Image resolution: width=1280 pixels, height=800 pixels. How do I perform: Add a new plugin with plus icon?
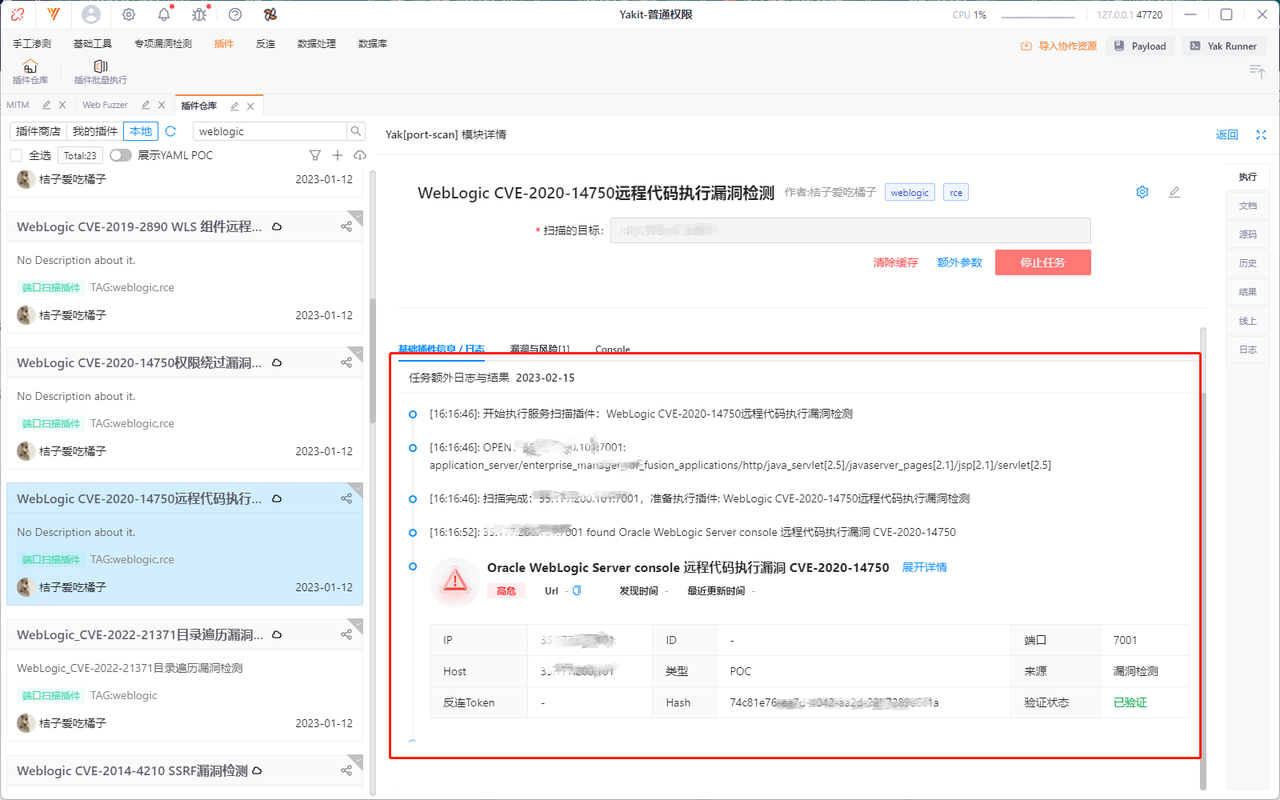pos(337,155)
